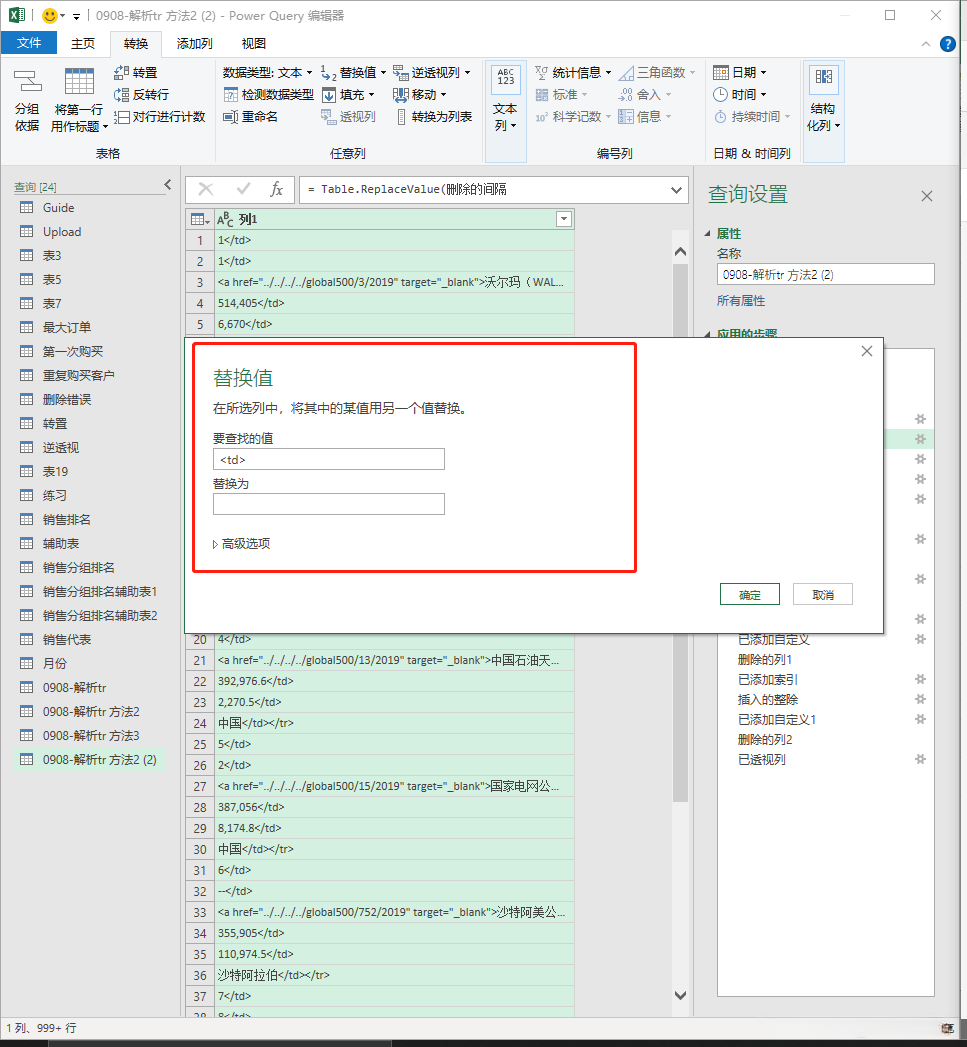This screenshot has width=967, height=1047.
Task: Click the 确定 button
Action: 749,594
